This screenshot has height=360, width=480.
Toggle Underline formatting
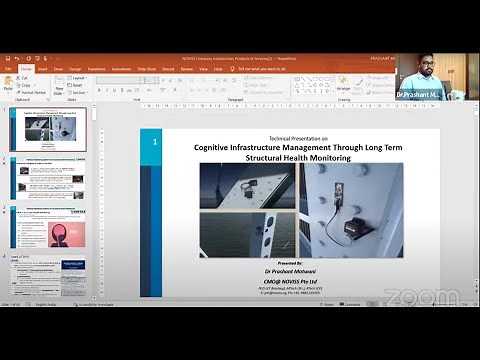click(x=114, y=90)
